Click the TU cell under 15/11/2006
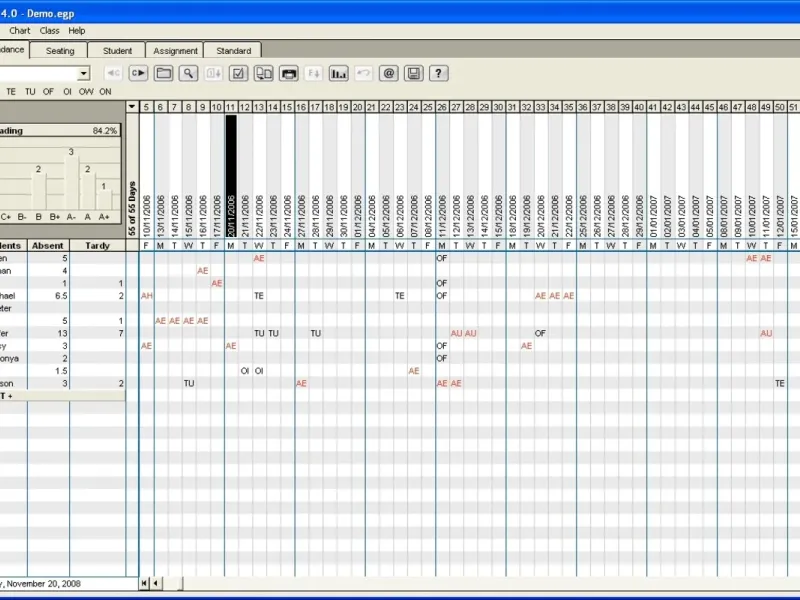 (189, 384)
